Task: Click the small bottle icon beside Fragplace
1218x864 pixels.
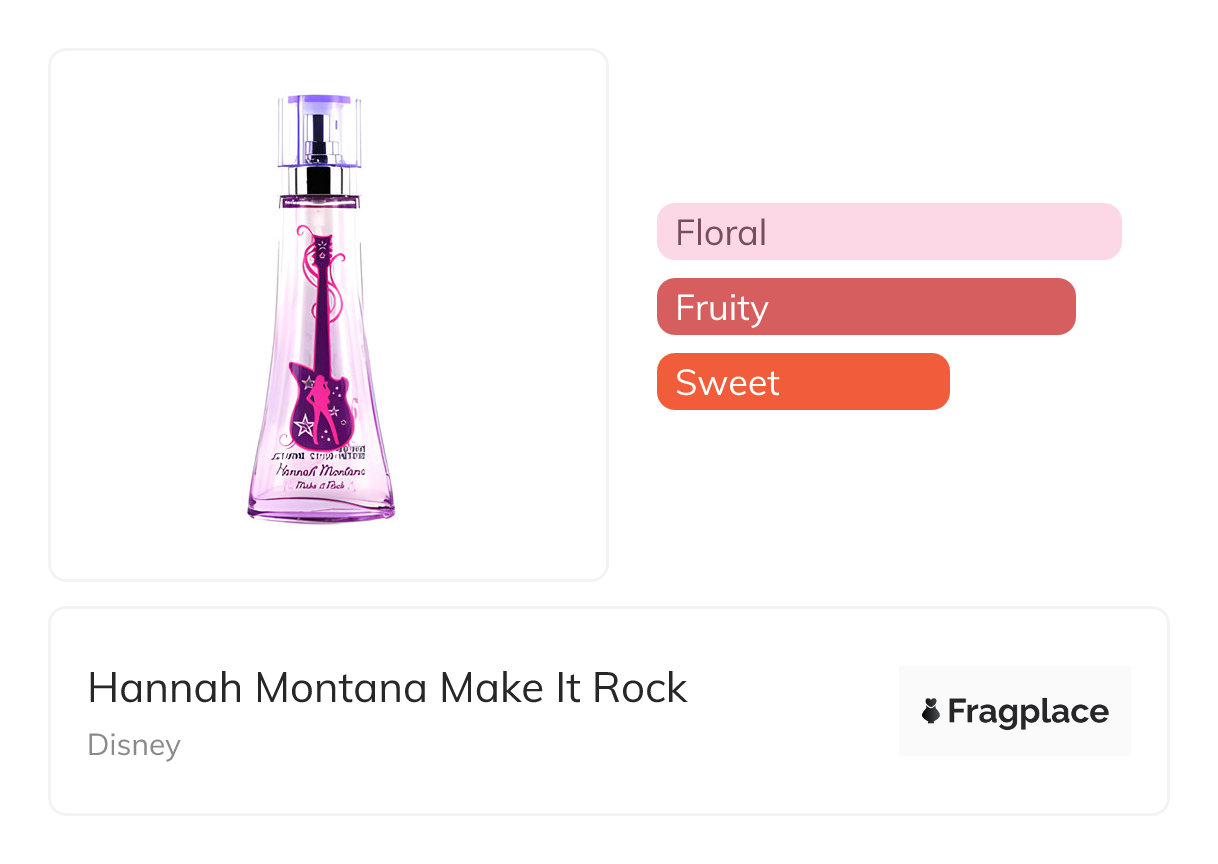Action: tap(931, 712)
